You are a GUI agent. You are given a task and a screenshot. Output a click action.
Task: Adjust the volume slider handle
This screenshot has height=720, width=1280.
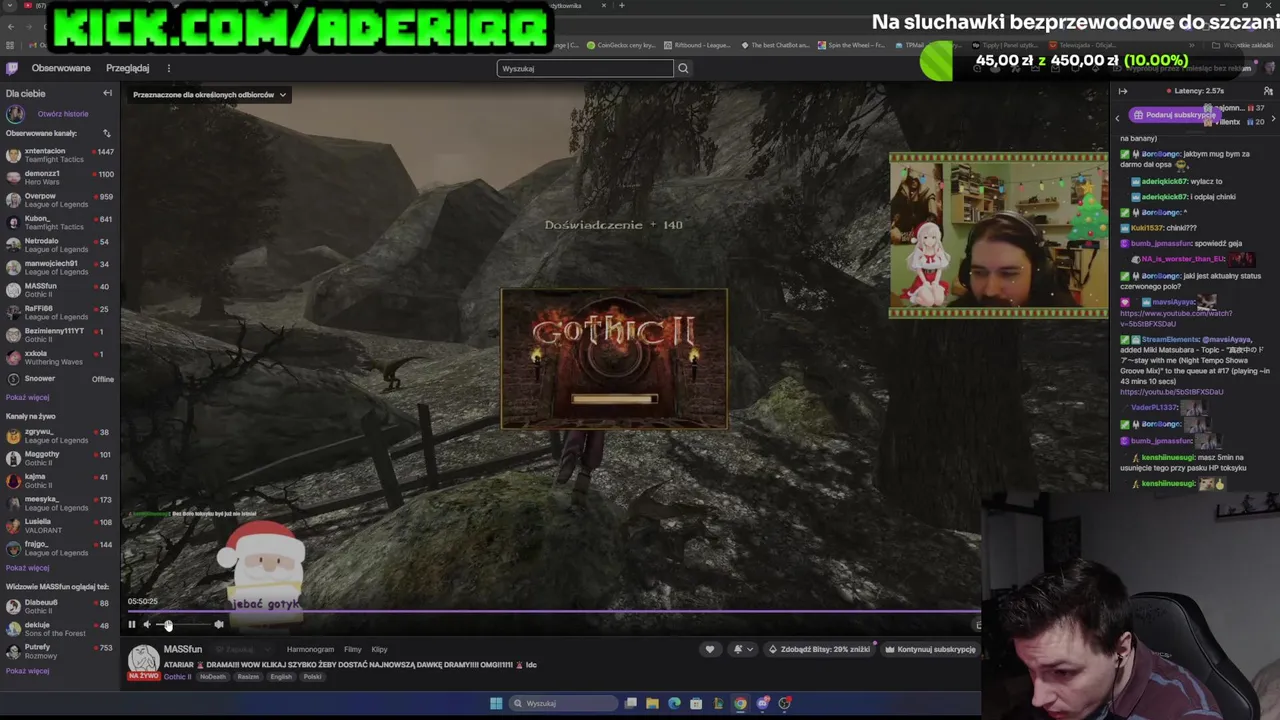click(x=168, y=625)
